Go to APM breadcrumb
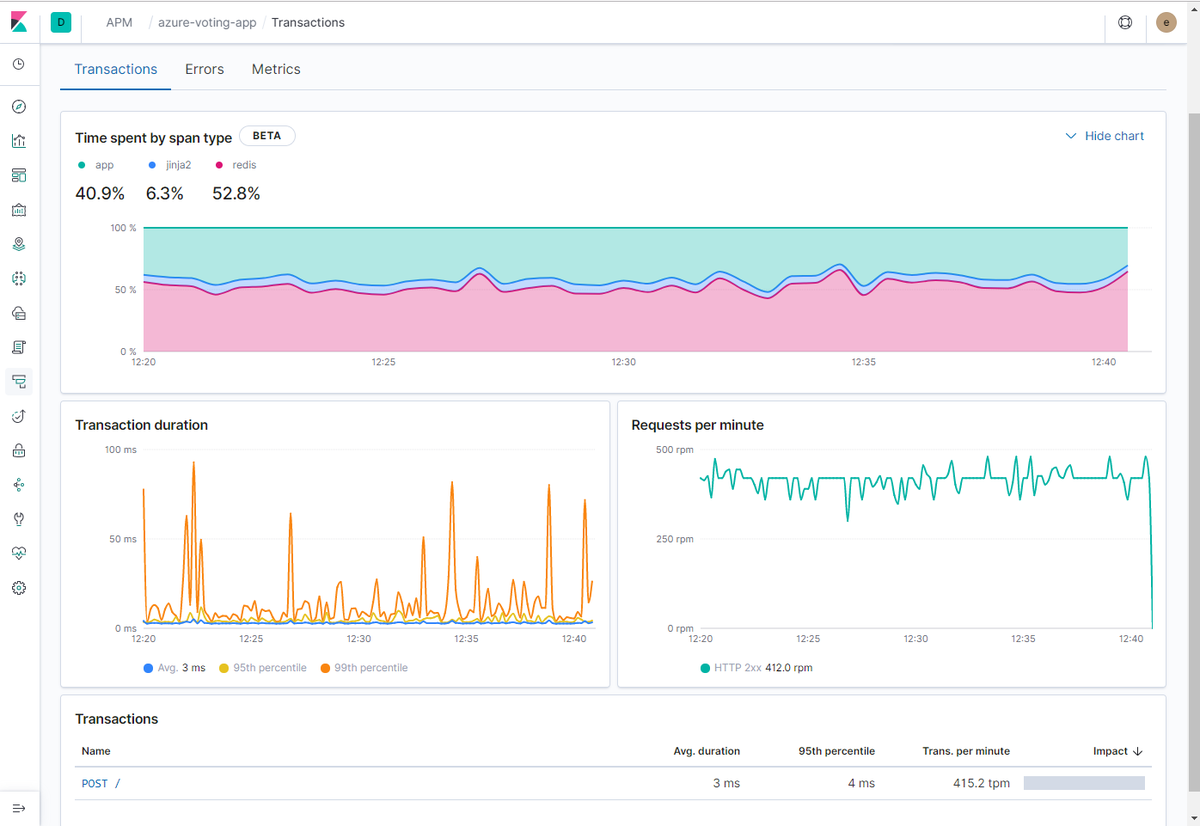The image size is (1200, 826). (119, 22)
